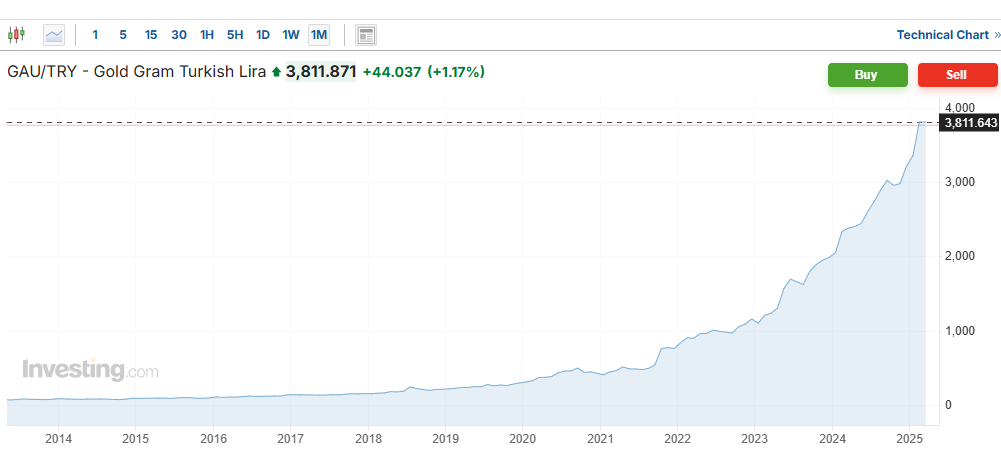Viewport: 1001px width, 471px height.
Task: Click the 3,811.643 current price marker
Action: tap(969, 123)
